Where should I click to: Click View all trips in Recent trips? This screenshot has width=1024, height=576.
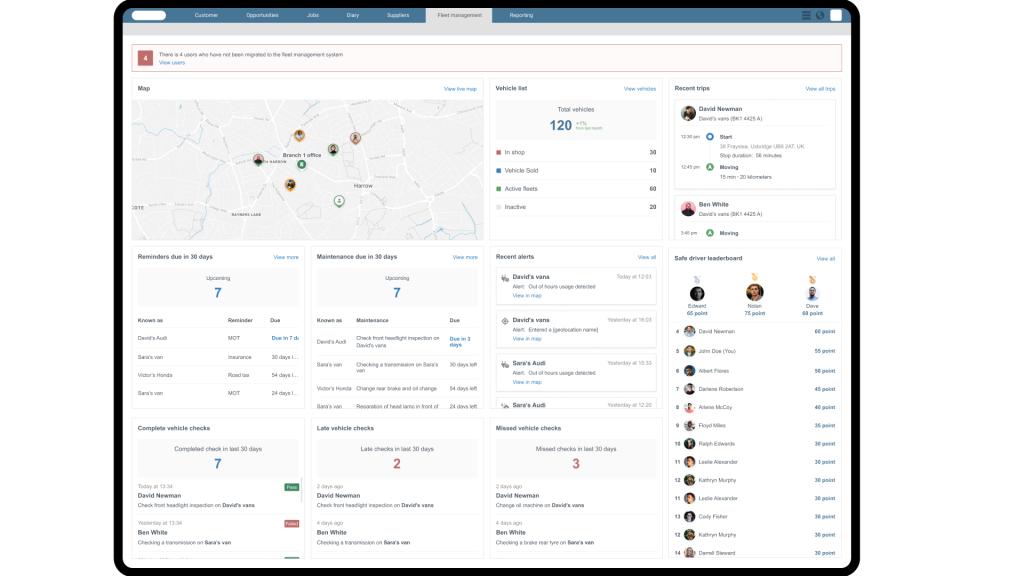(x=822, y=88)
